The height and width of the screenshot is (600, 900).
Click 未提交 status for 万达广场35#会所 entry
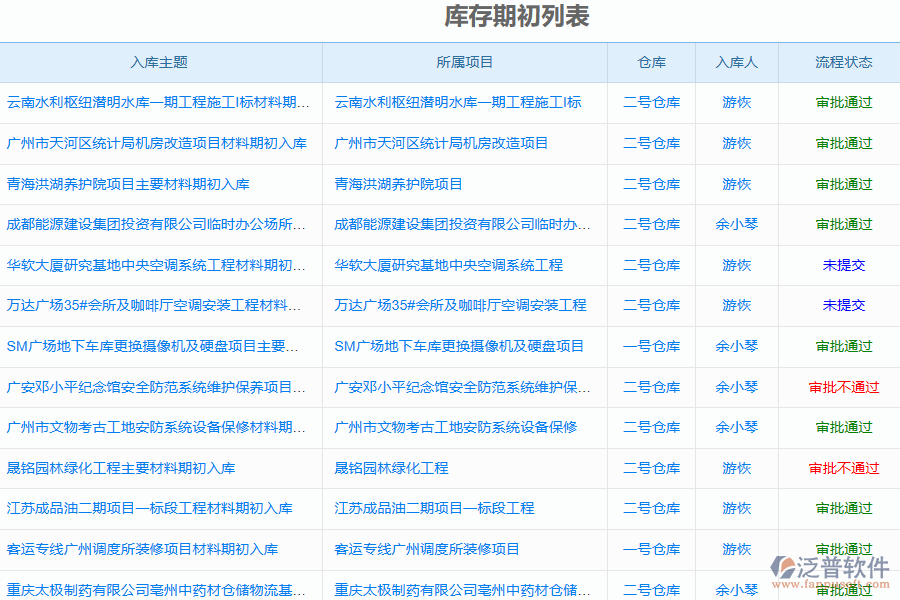[x=839, y=306]
